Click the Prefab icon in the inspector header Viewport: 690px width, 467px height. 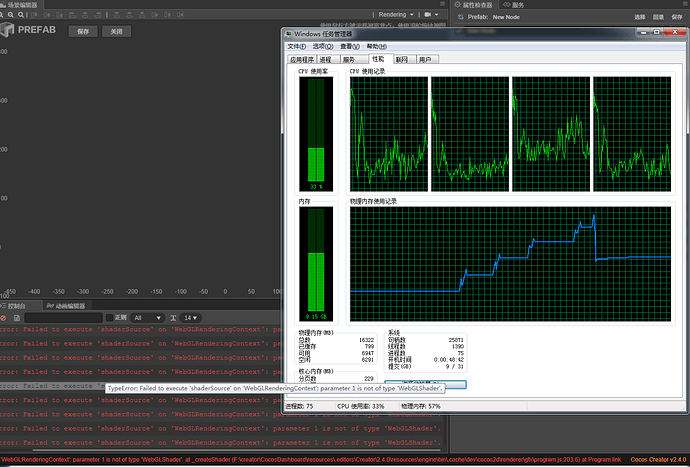pos(461,17)
